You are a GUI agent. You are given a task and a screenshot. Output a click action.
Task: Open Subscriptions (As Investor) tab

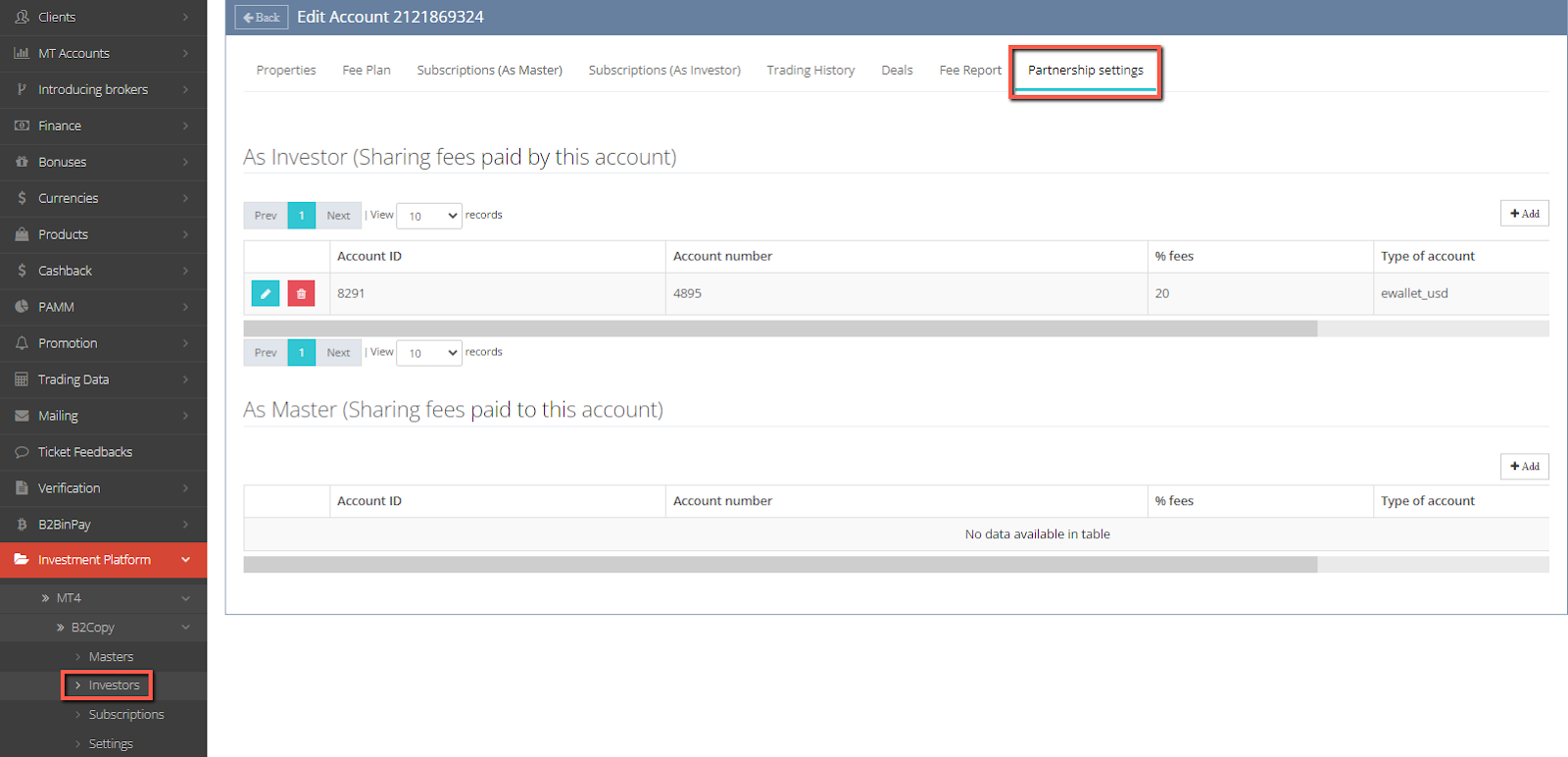[664, 71]
